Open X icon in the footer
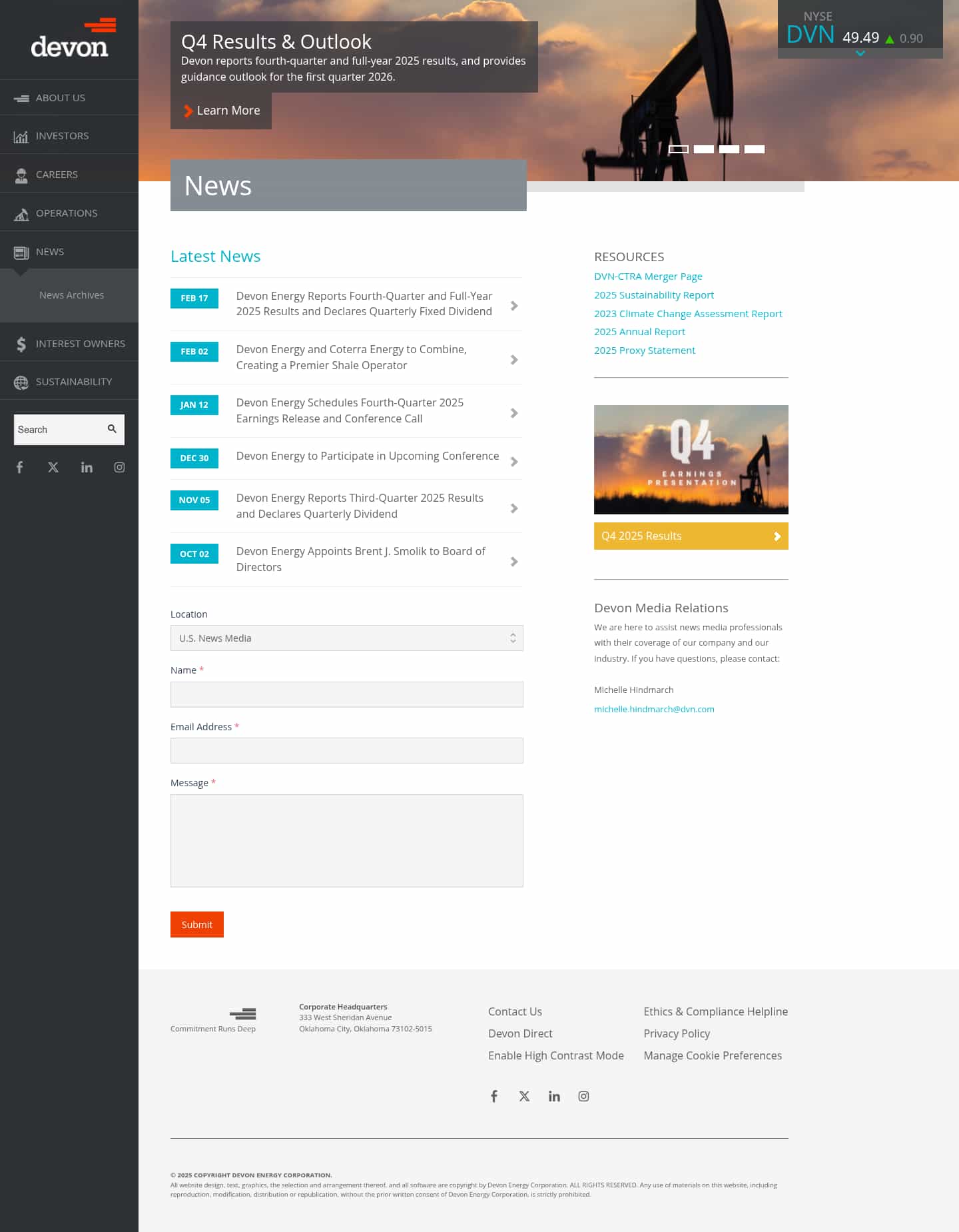The image size is (959, 1232). 525,1096
